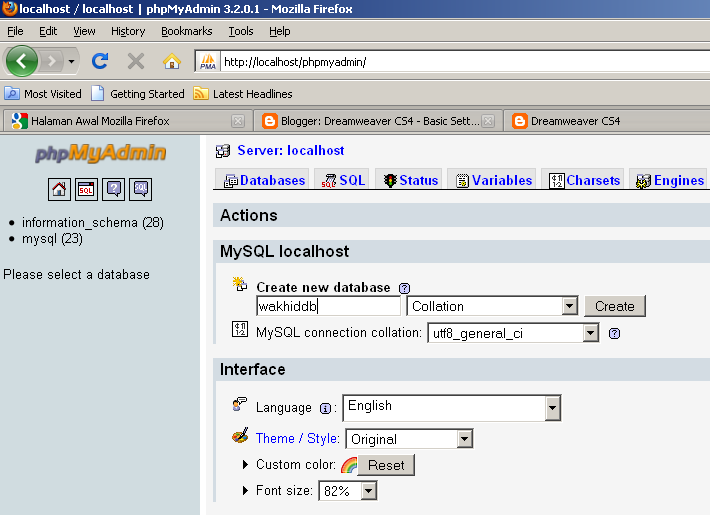Viewport: 710px width, 515px height.
Task: Open the SQL query window icon in sidebar
Action: tap(86, 189)
